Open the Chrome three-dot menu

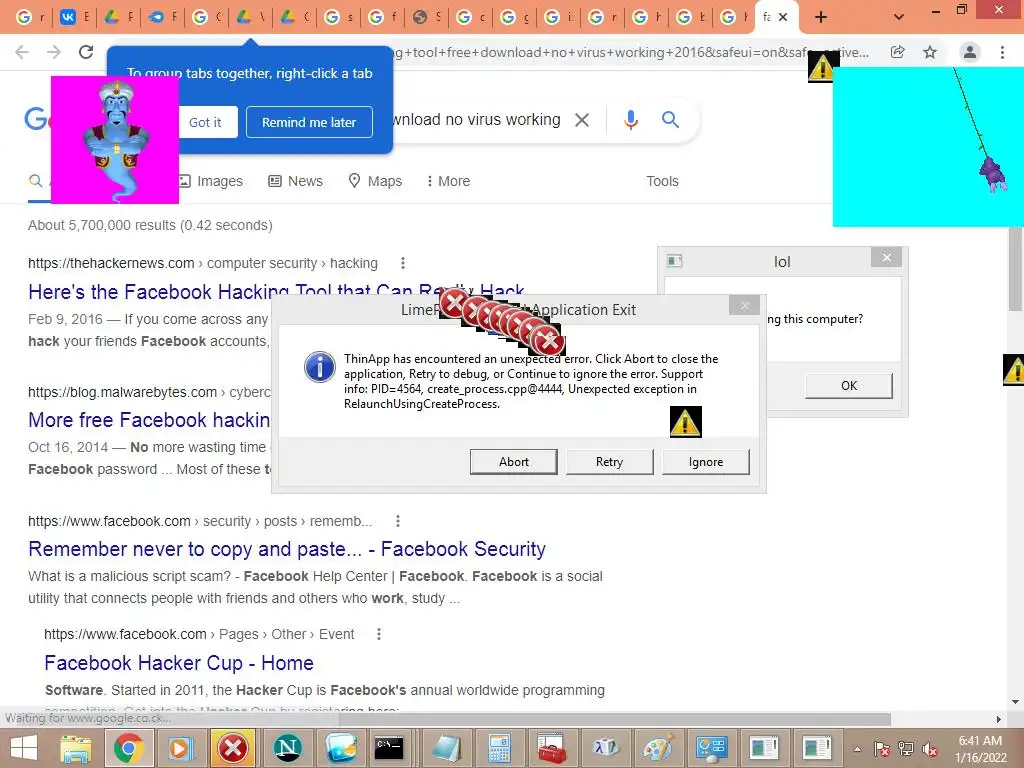[1002, 52]
